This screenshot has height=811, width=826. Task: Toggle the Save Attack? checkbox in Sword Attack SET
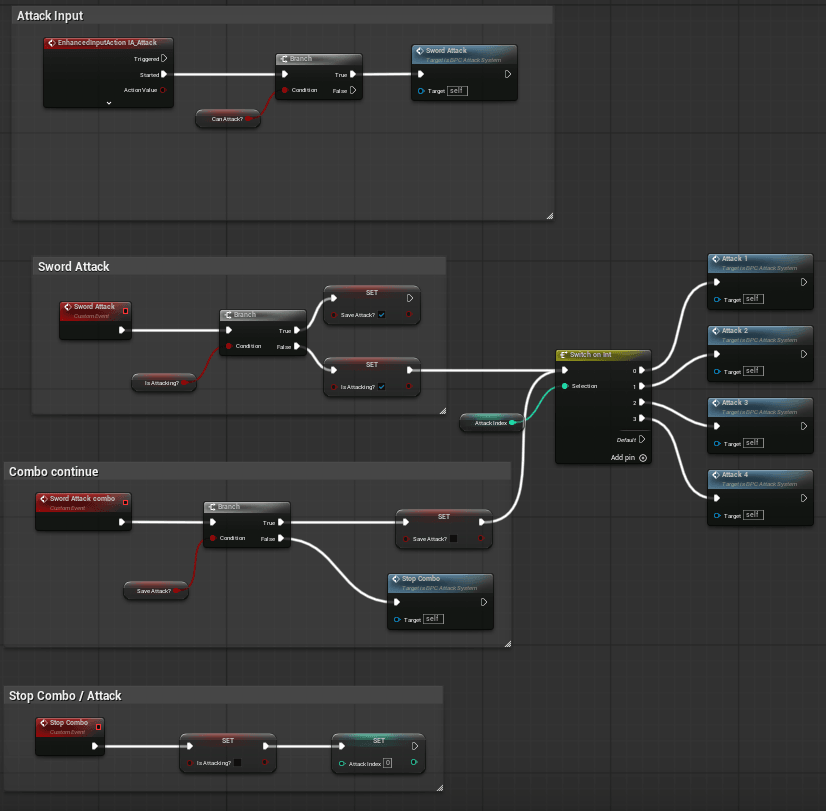click(x=381, y=315)
